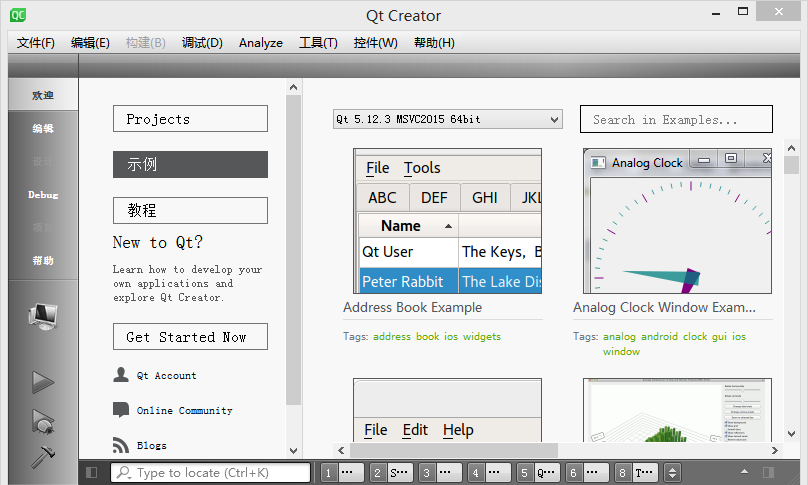The height and width of the screenshot is (485, 808).
Task: Open the Analyze menu
Action: pyautogui.click(x=261, y=43)
